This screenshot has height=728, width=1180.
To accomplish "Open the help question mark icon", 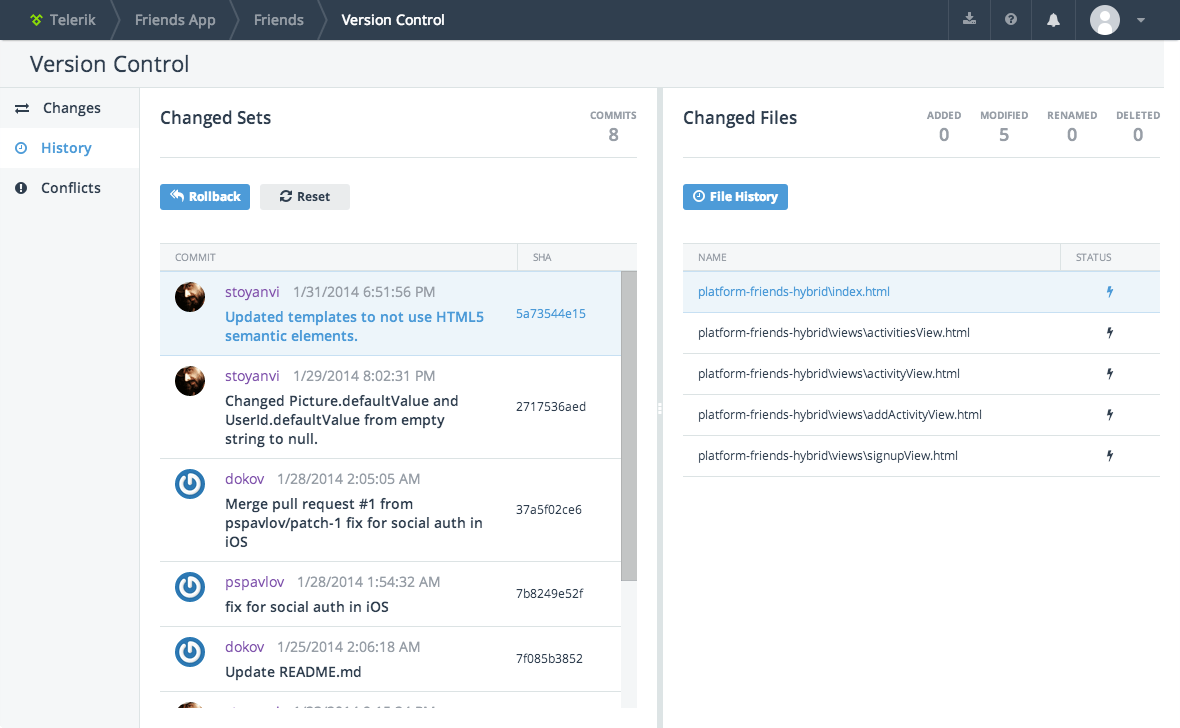I will 1011,20.
